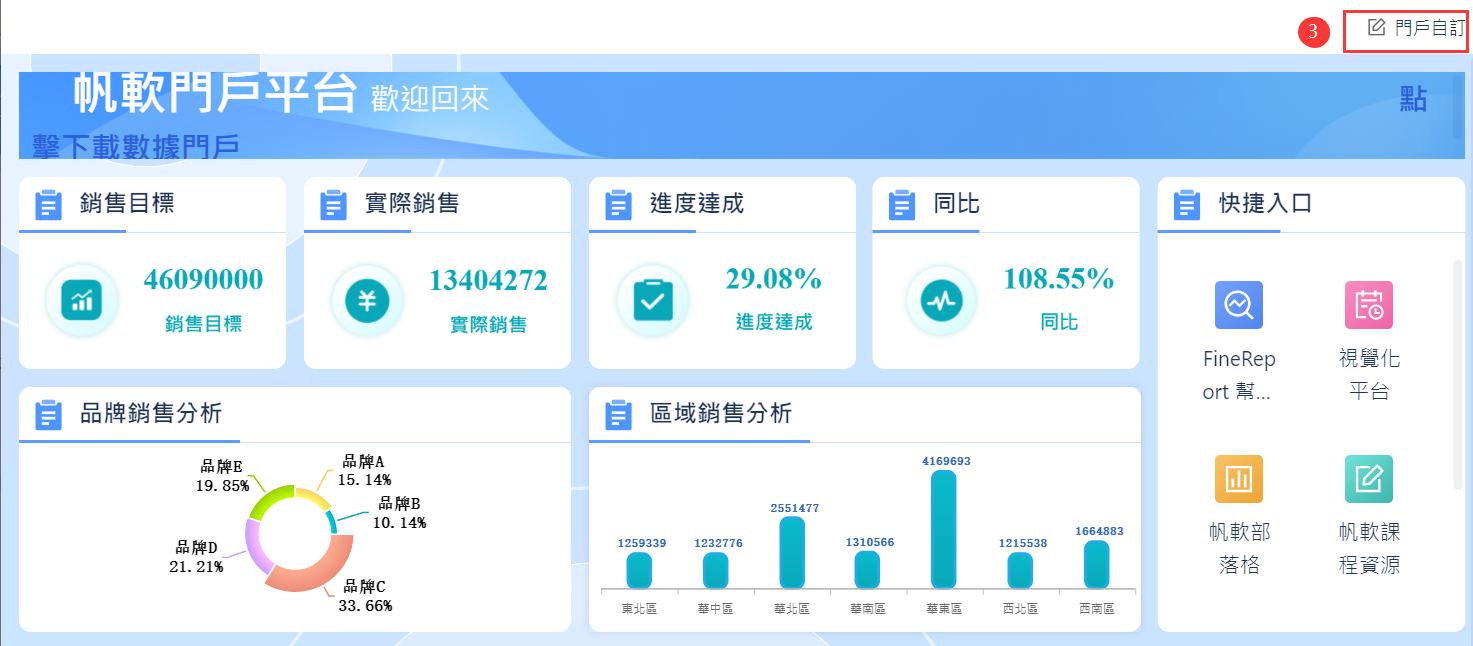The width and height of the screenshot is (1473, 646).
Task: Click the 29.08% progress value
Action: point(774,279)
